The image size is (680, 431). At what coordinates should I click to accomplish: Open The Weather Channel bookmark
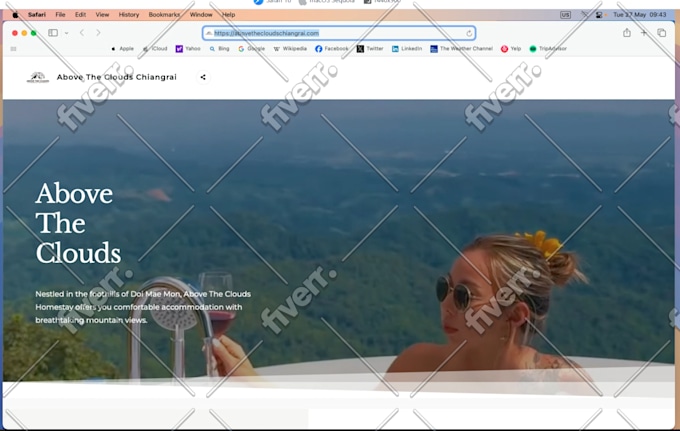point(461,49)
